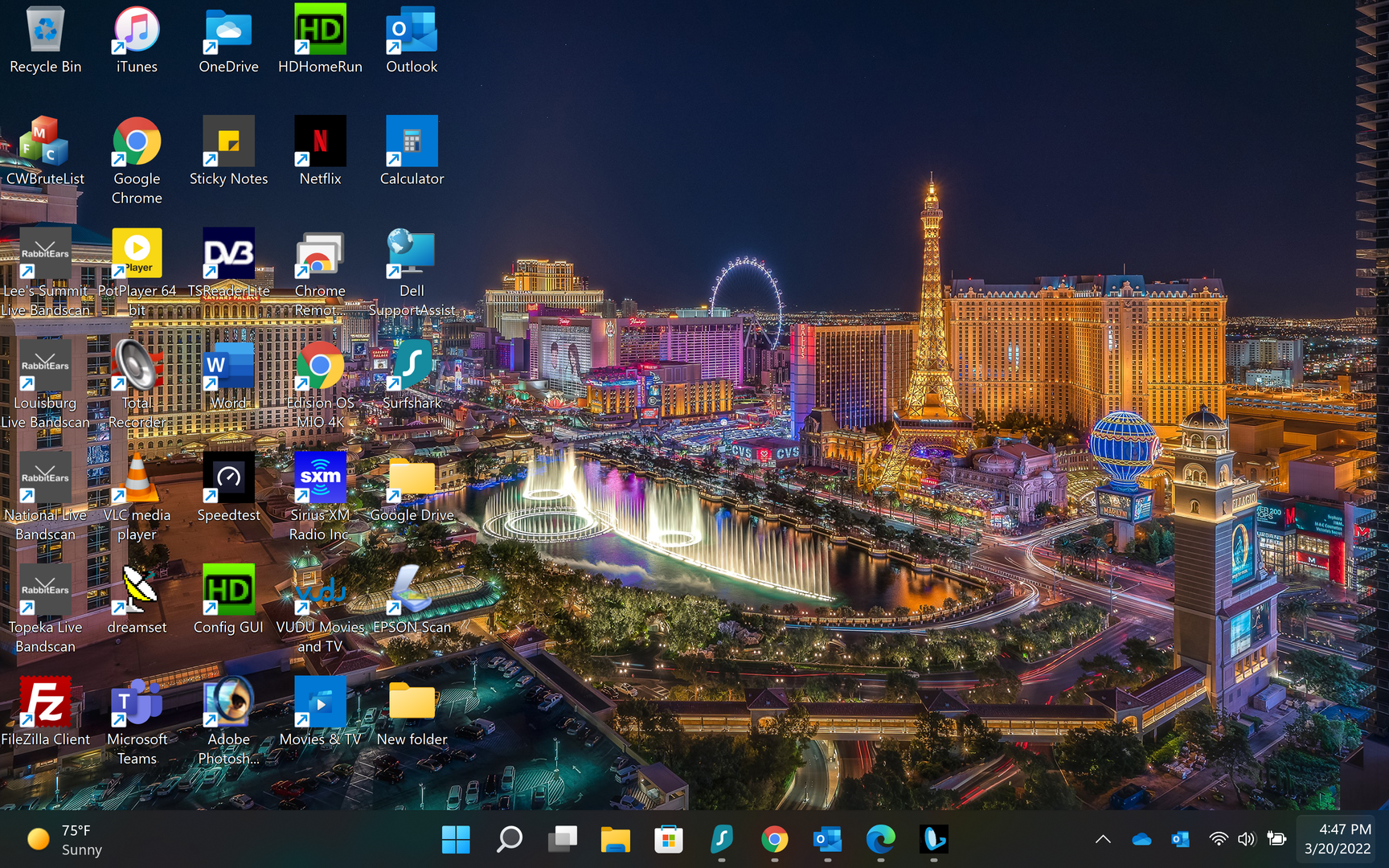Click the Microsoft Teams shortcut

tap(137, 722)
